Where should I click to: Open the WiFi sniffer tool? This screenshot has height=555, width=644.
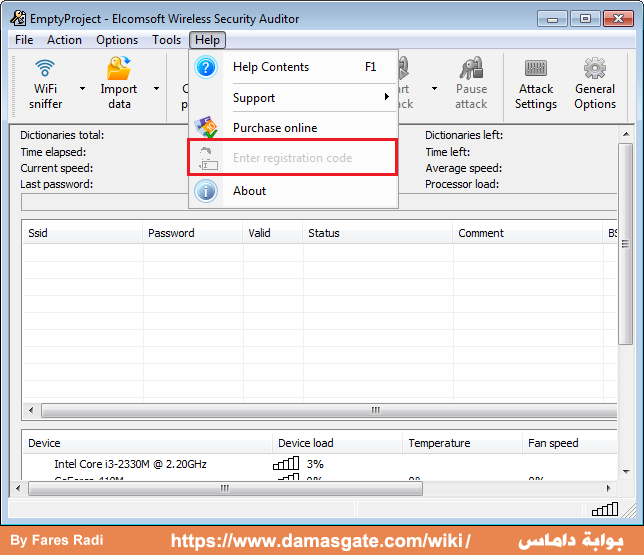click(45, 83)
